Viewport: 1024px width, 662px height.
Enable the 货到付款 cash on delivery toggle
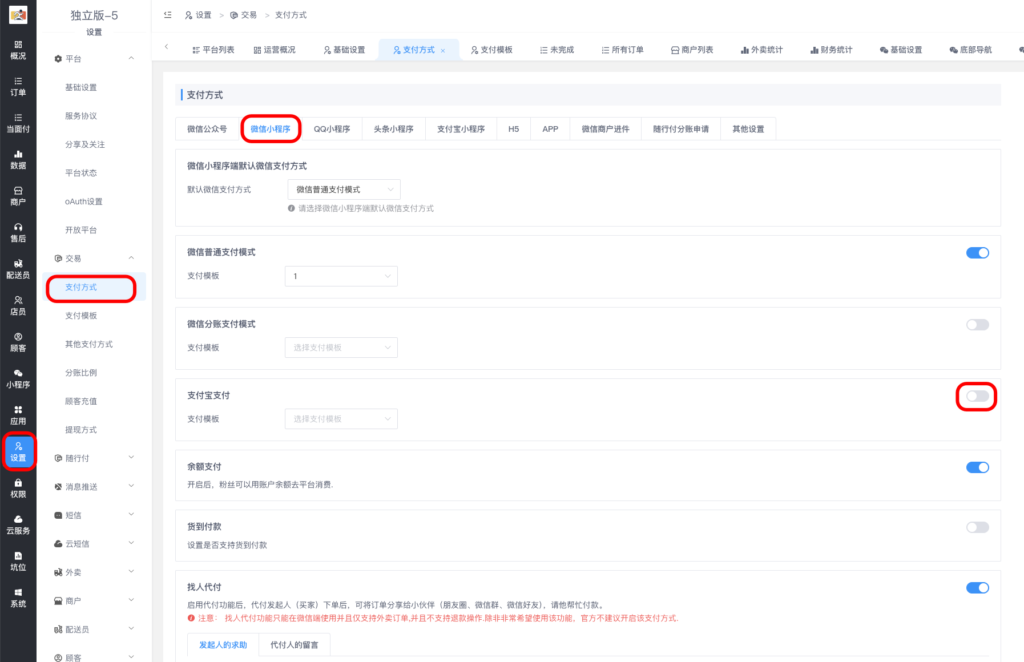click(x=976, y=527)
